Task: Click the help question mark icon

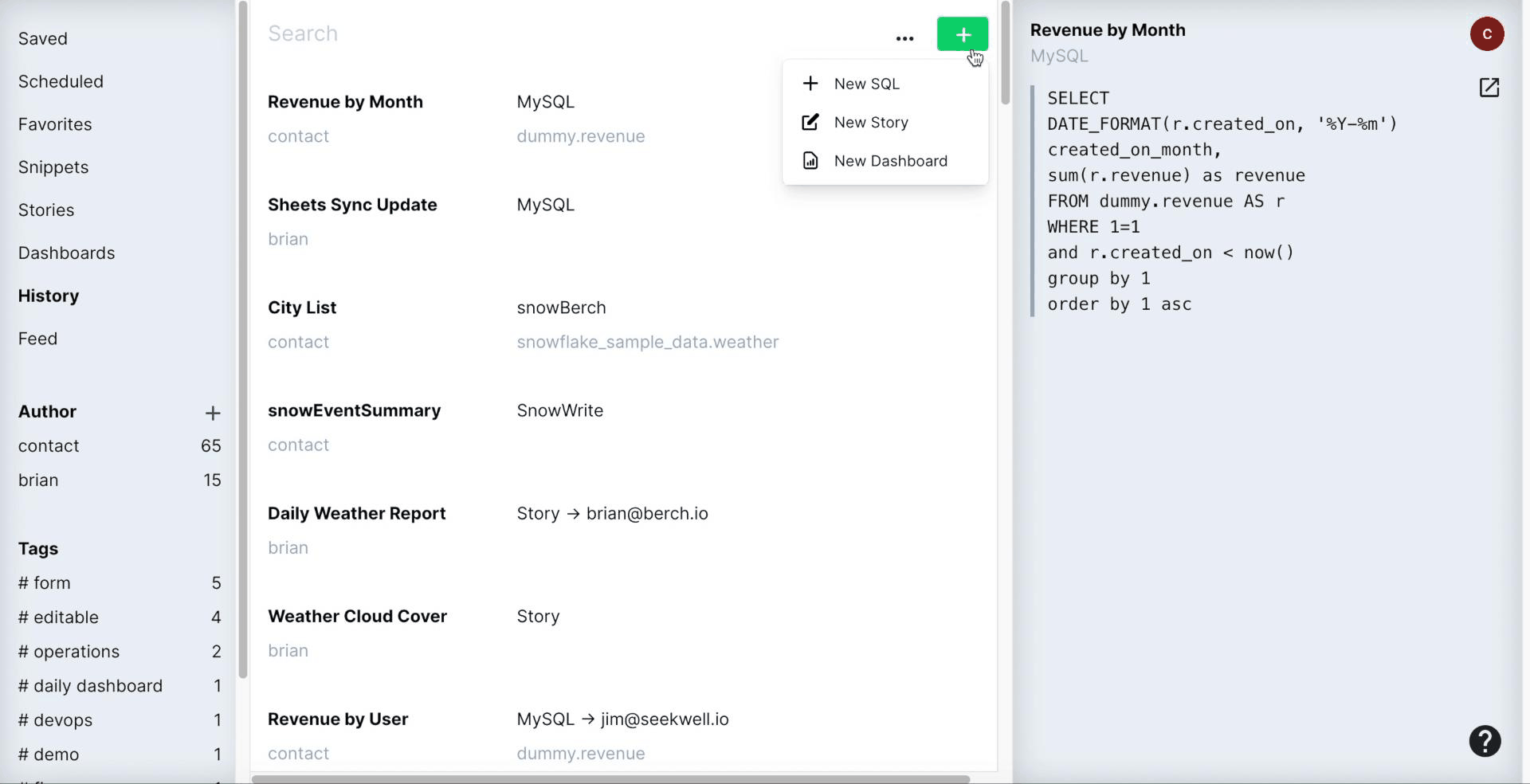Action: [x=1485, y=741]
